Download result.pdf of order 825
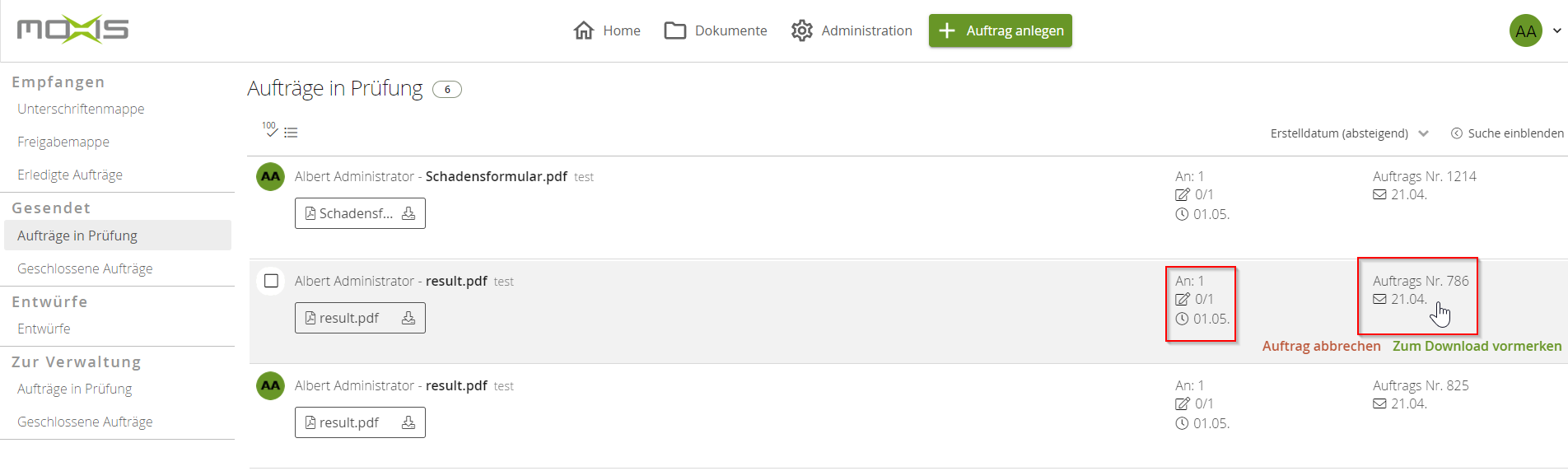This screenshot has width=1568, height=471. (x=408, y=422)
